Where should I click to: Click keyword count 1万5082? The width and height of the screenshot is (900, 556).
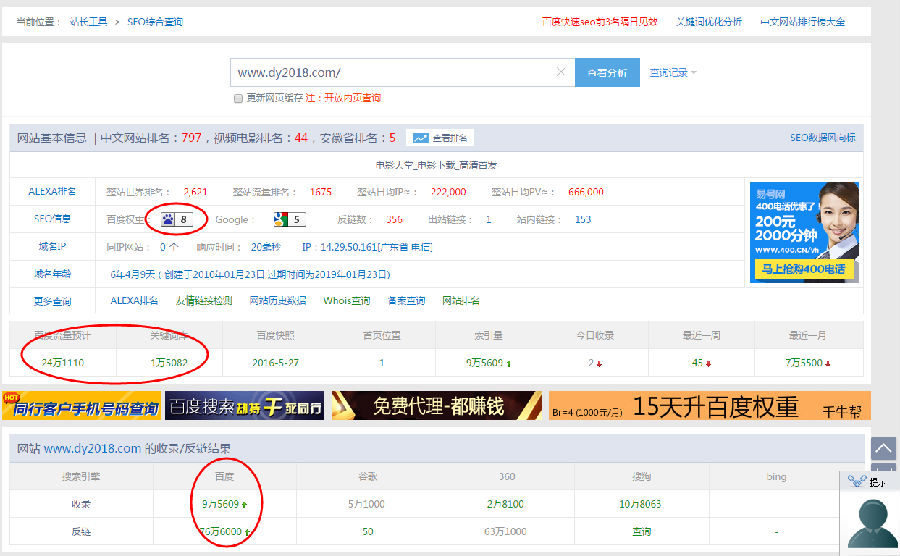[169, 363]
